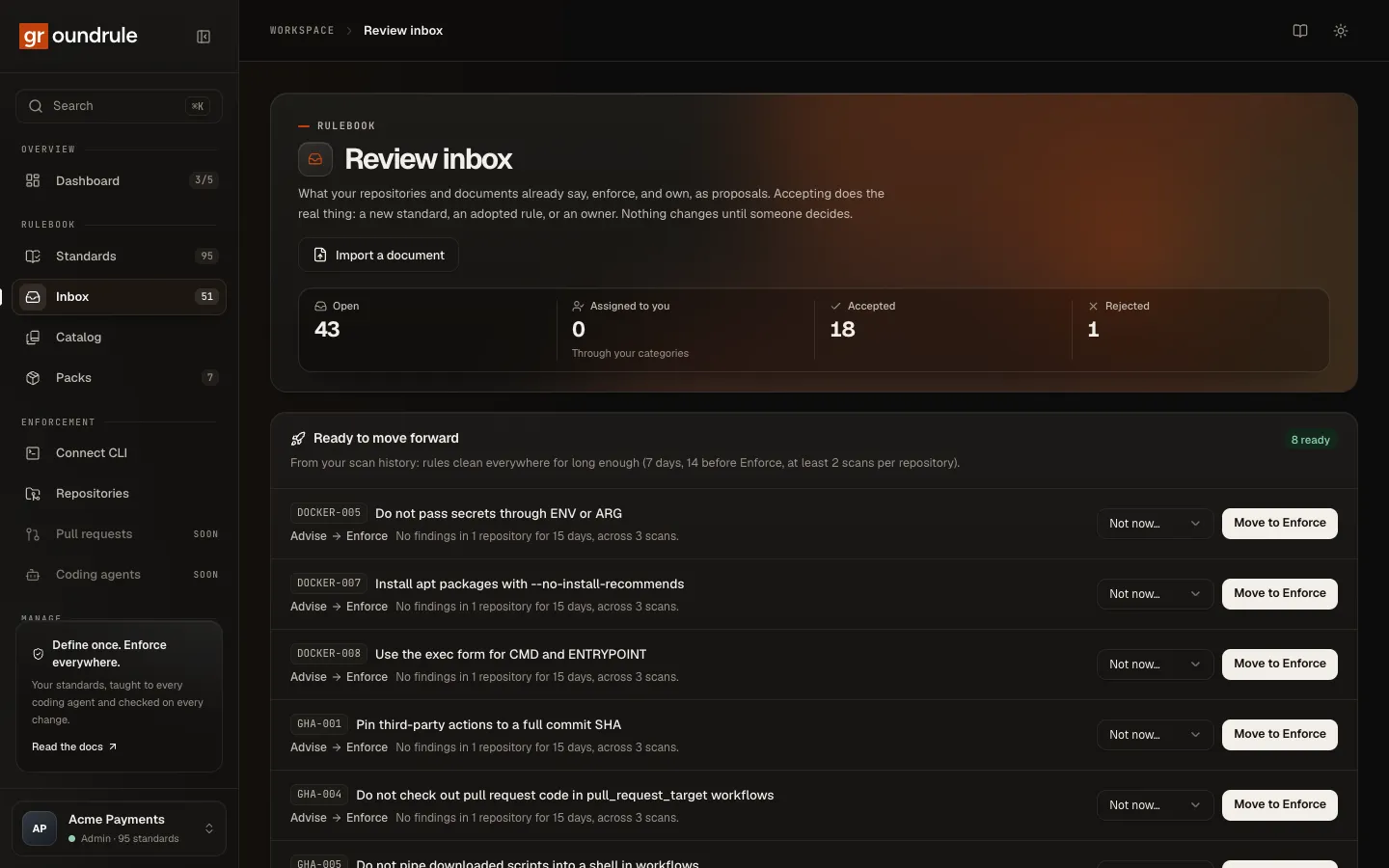Click the search magnifier icon
1389x868 pixels.
(36, 106)
